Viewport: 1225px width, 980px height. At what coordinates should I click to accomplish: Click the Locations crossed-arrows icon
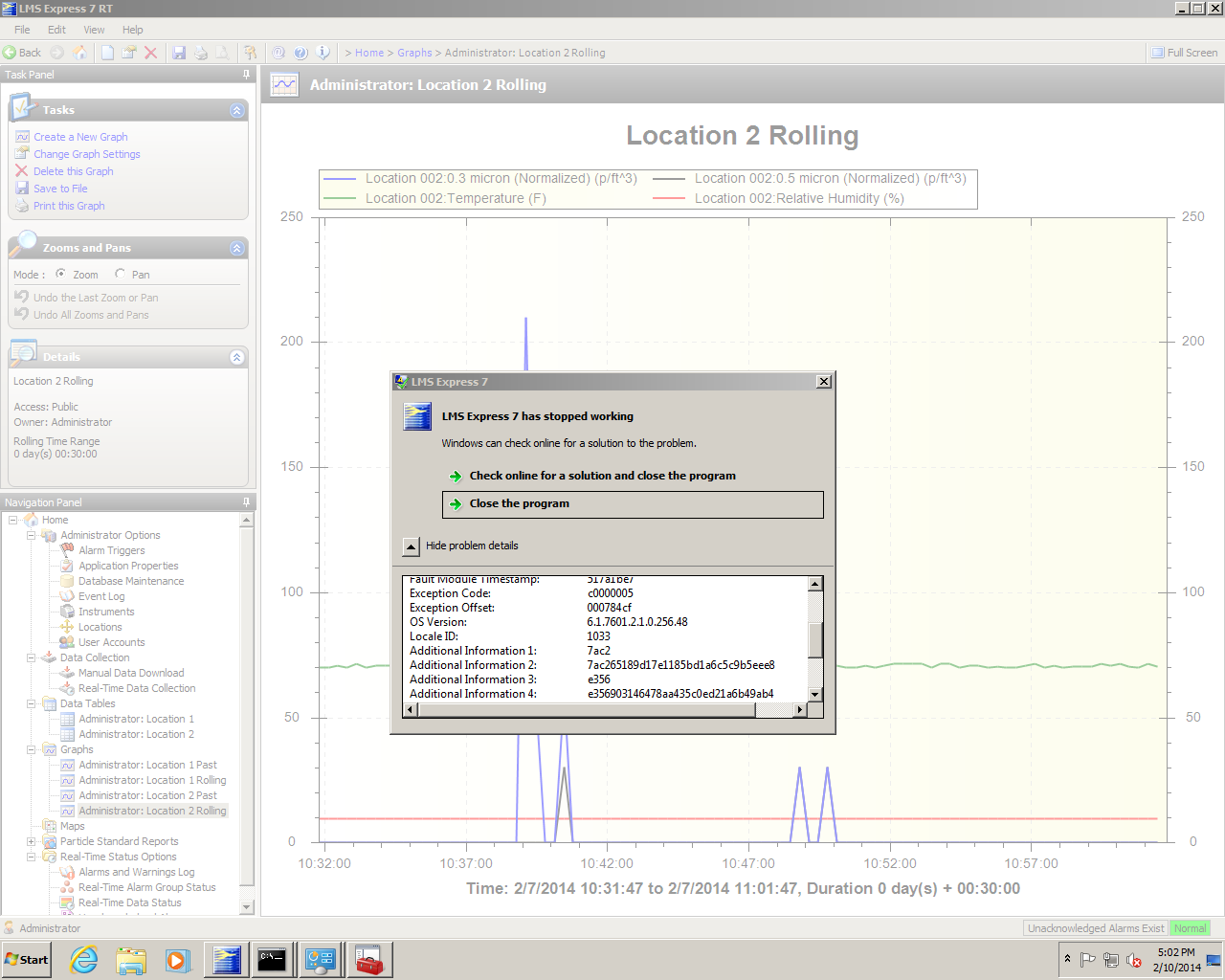[x=67, y=627]
